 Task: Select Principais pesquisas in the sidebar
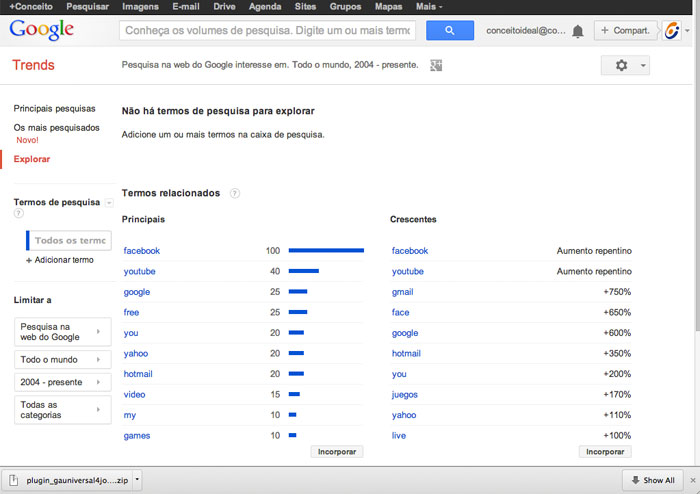pyautogui.click(x=54, y=108)
